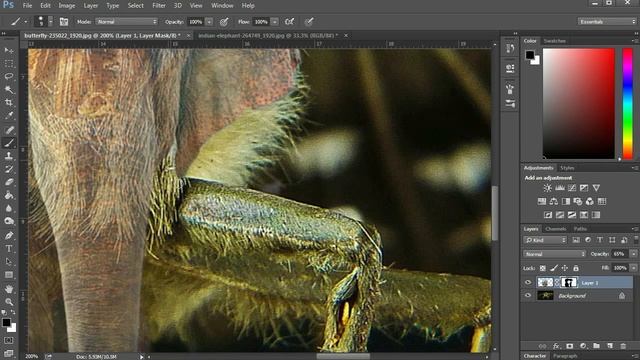The height and width of the screenshot is (360, 640).
Task: Add a layer style with fx icon
Action: pyautogui.click(x=556, y=346)
